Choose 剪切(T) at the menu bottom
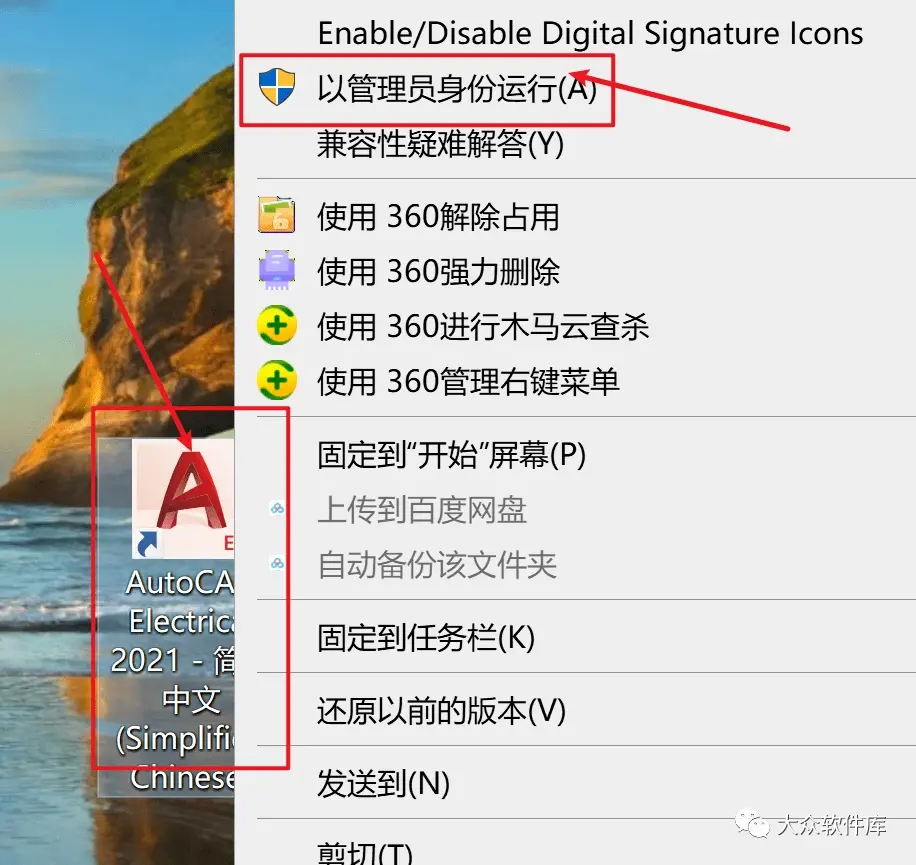 365,852
